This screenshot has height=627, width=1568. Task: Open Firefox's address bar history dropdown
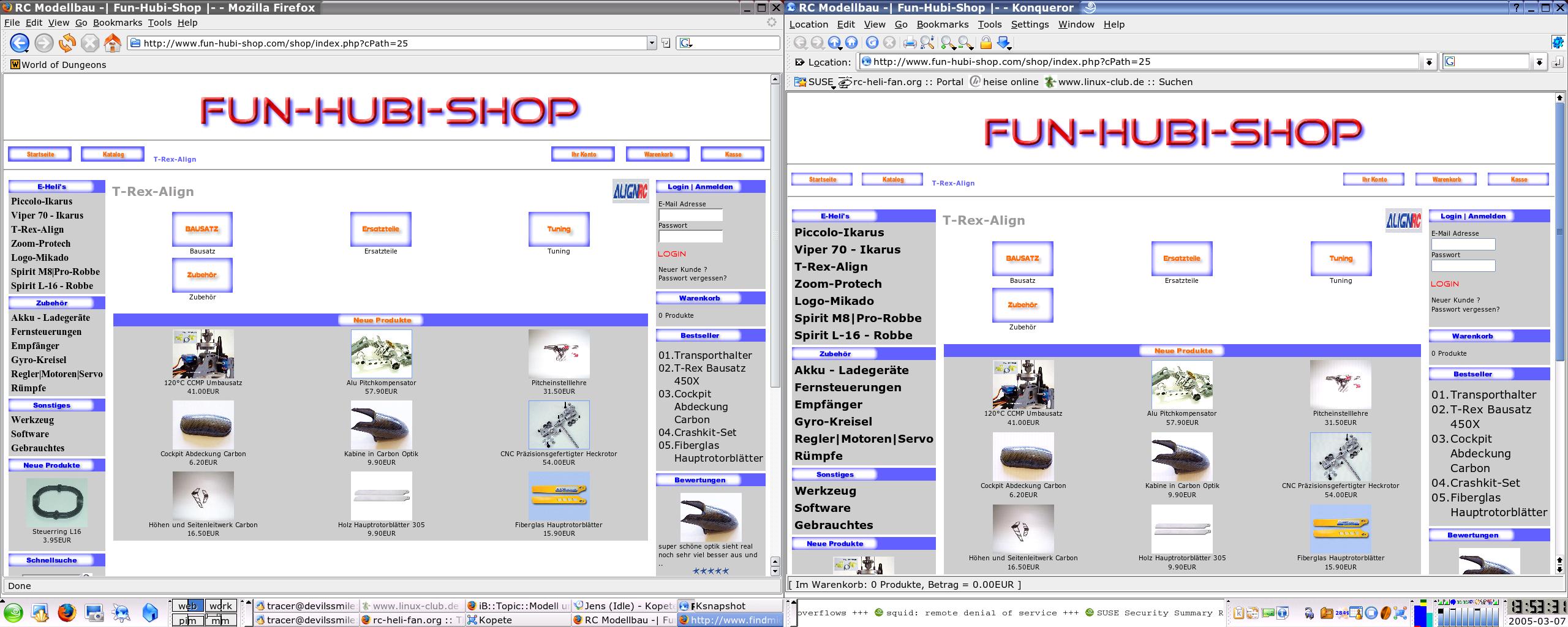pos(651,43)
